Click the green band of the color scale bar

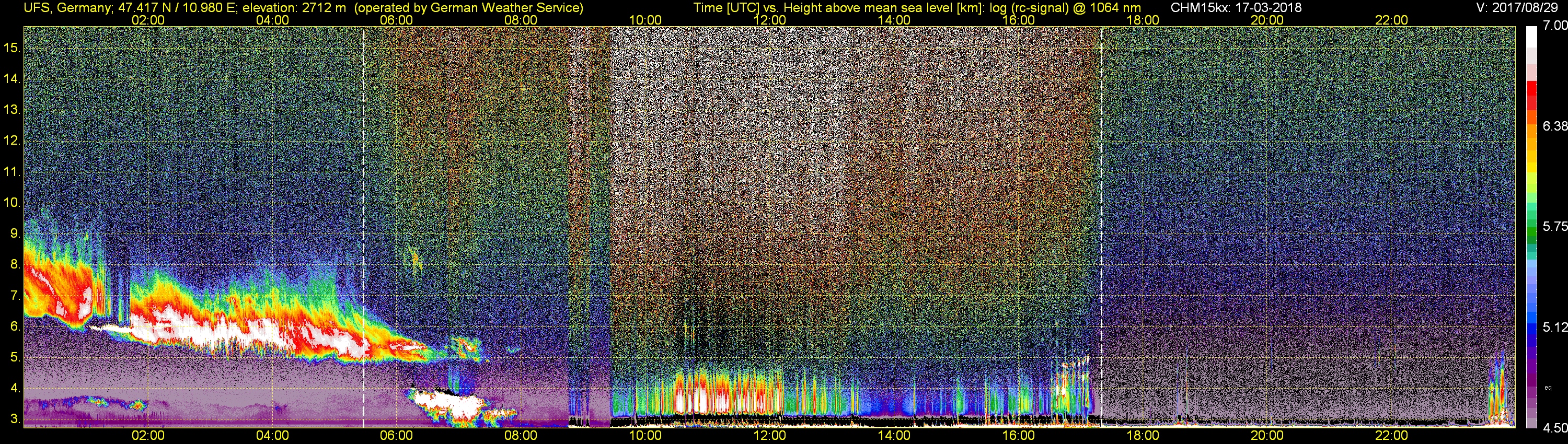tap(1531, 231)
